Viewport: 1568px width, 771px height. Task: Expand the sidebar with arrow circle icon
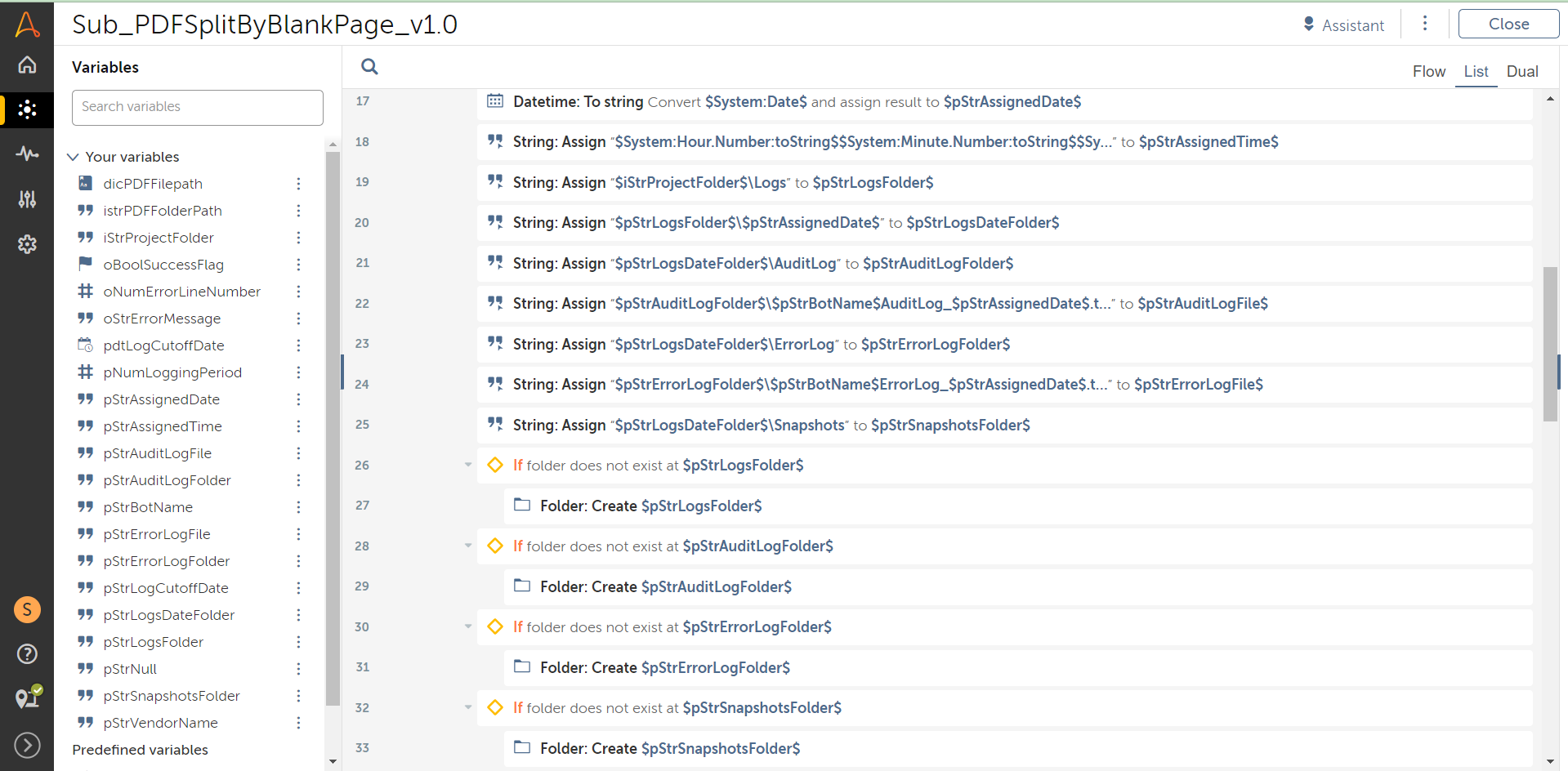[27, 745]
